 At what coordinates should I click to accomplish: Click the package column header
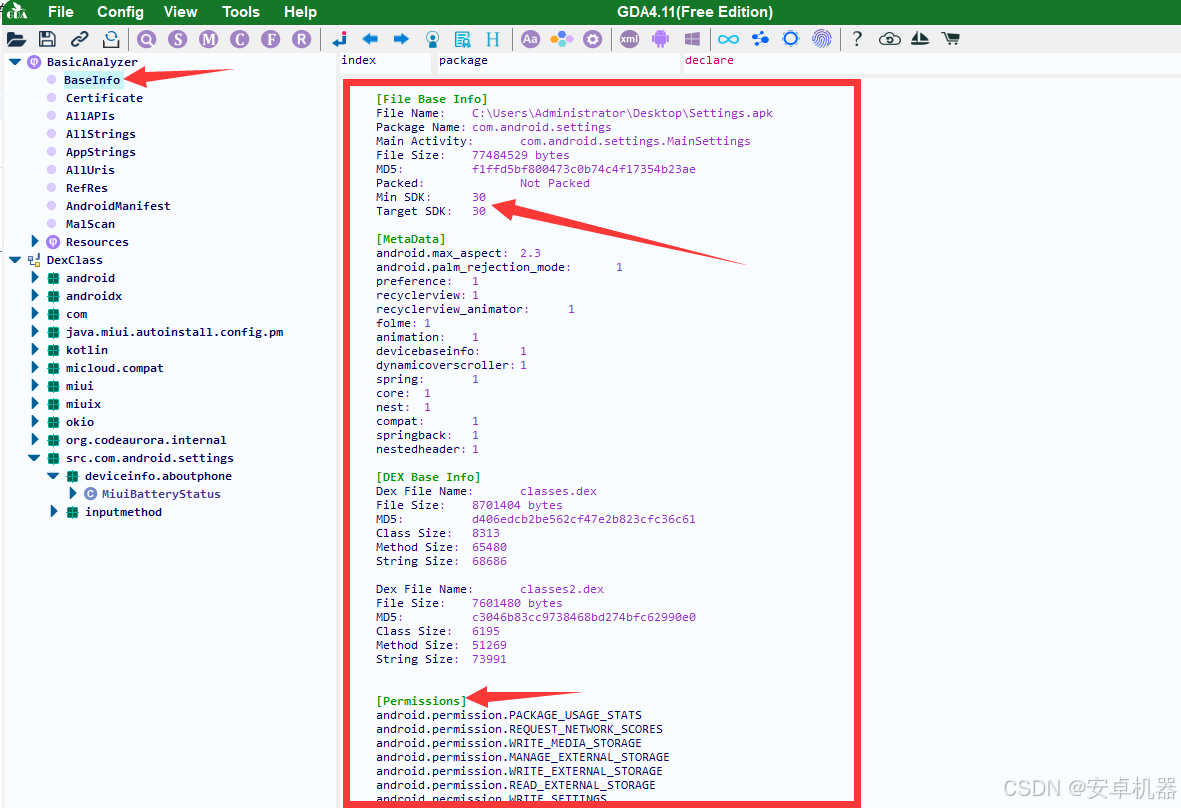463,60
